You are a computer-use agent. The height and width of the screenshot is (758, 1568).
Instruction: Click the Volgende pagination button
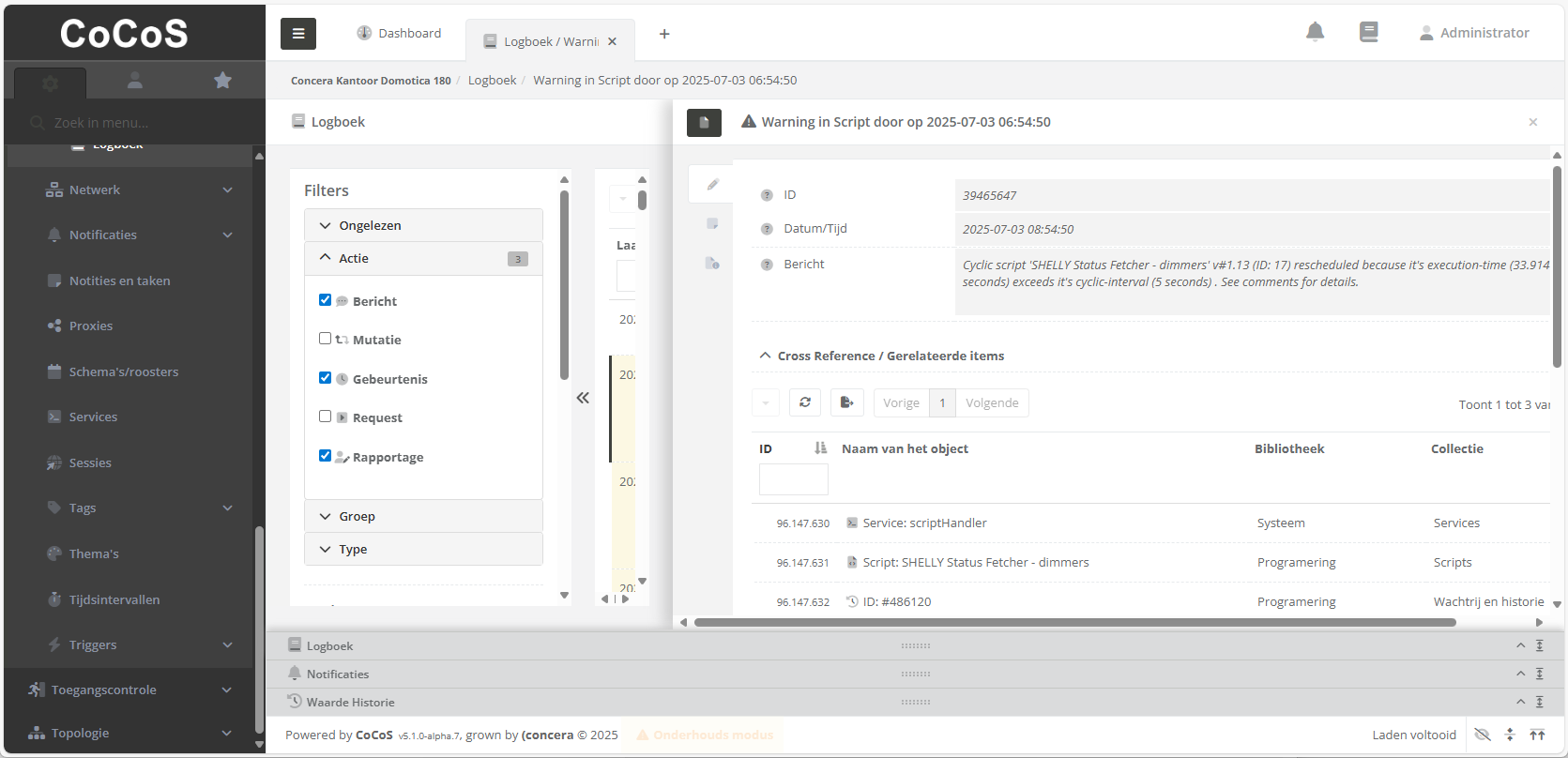pyautogui.click(x=991, y=402)
